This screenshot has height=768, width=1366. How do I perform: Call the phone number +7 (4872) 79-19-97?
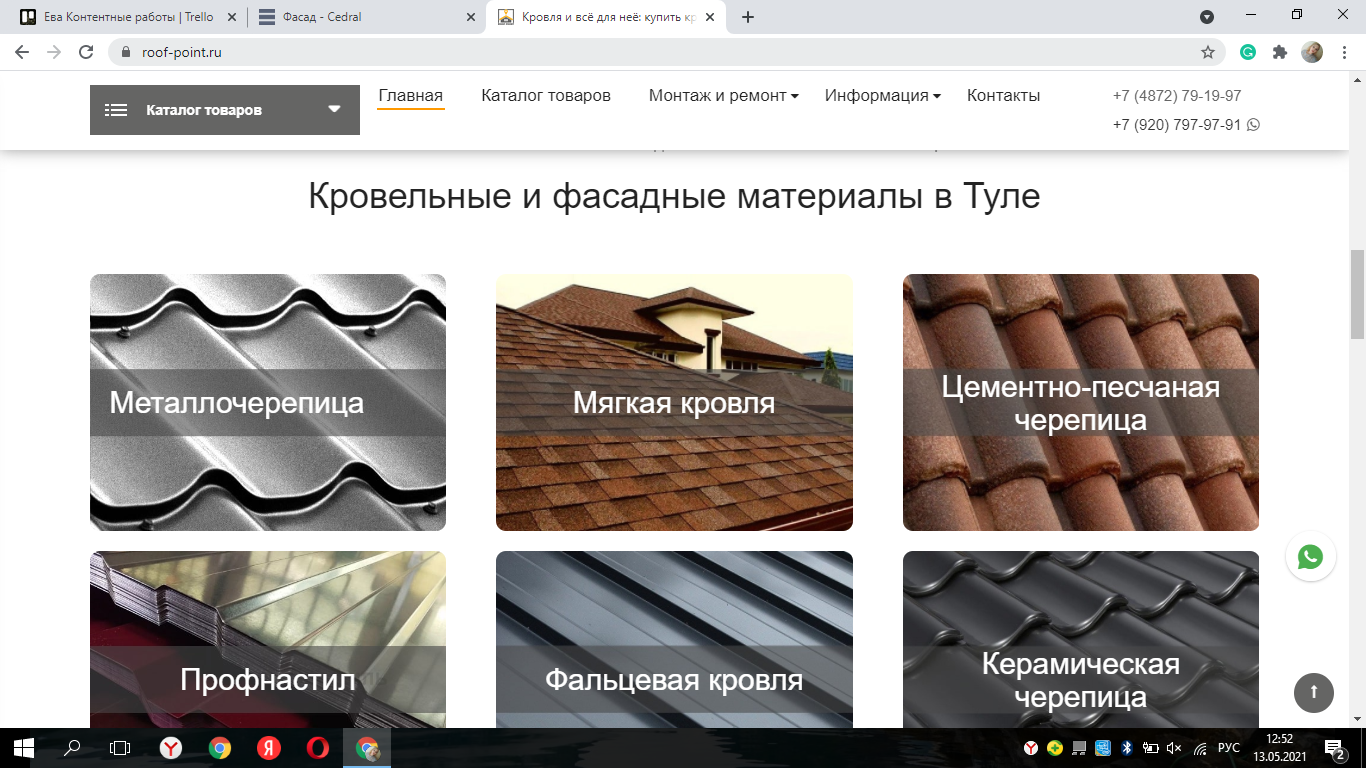pos(1176,96)
